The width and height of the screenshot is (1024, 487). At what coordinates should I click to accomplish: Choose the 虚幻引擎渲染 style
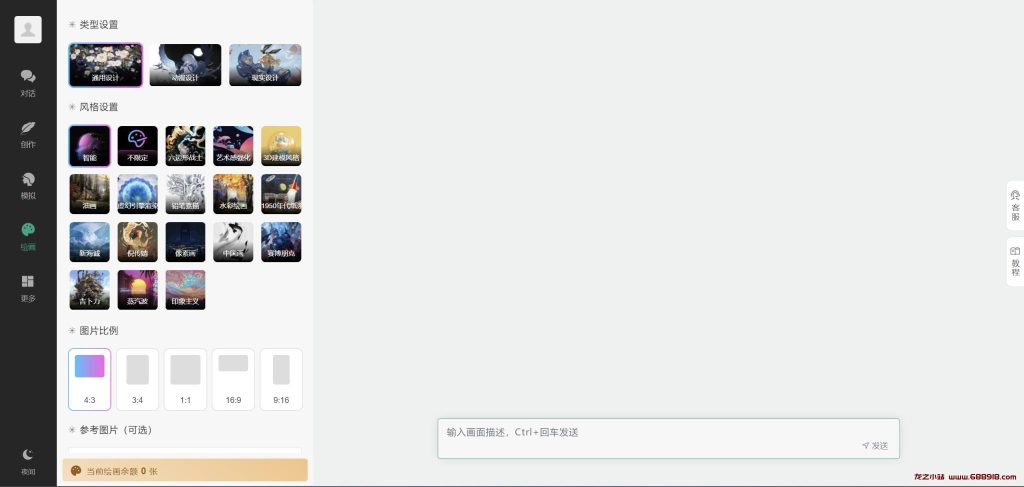coord(138,194)
